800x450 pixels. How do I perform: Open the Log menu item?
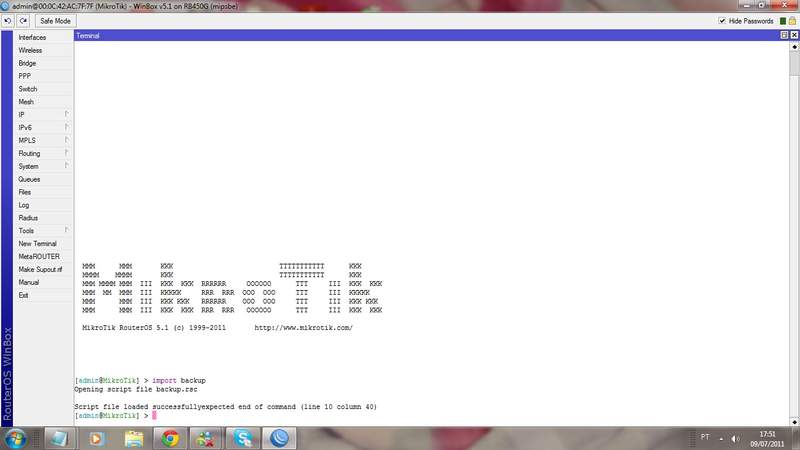pos(23,205)
